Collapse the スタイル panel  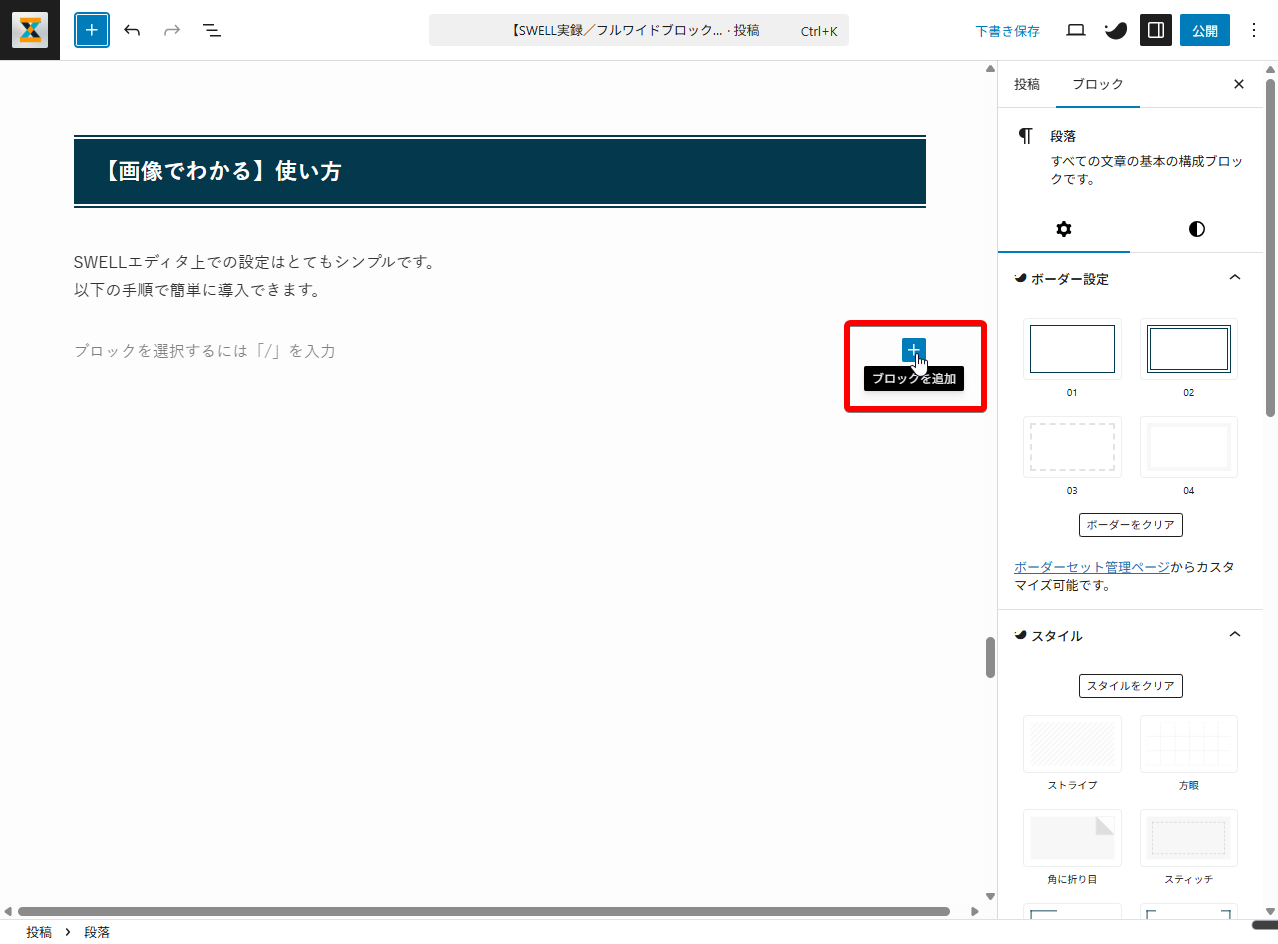(x=1234, y=635)
